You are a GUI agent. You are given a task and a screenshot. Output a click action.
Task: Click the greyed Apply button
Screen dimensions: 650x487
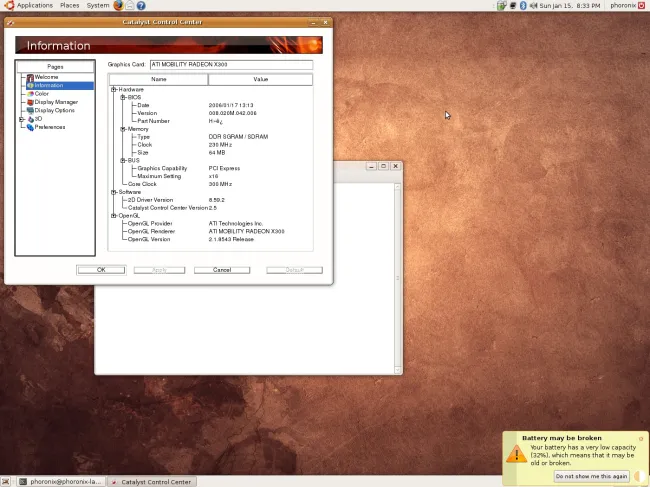pos(159,270)
